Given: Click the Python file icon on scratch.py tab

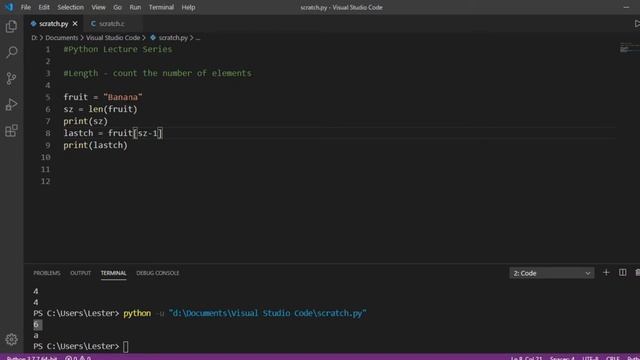Looking at the screenshot, I should [x=33, y=24].
